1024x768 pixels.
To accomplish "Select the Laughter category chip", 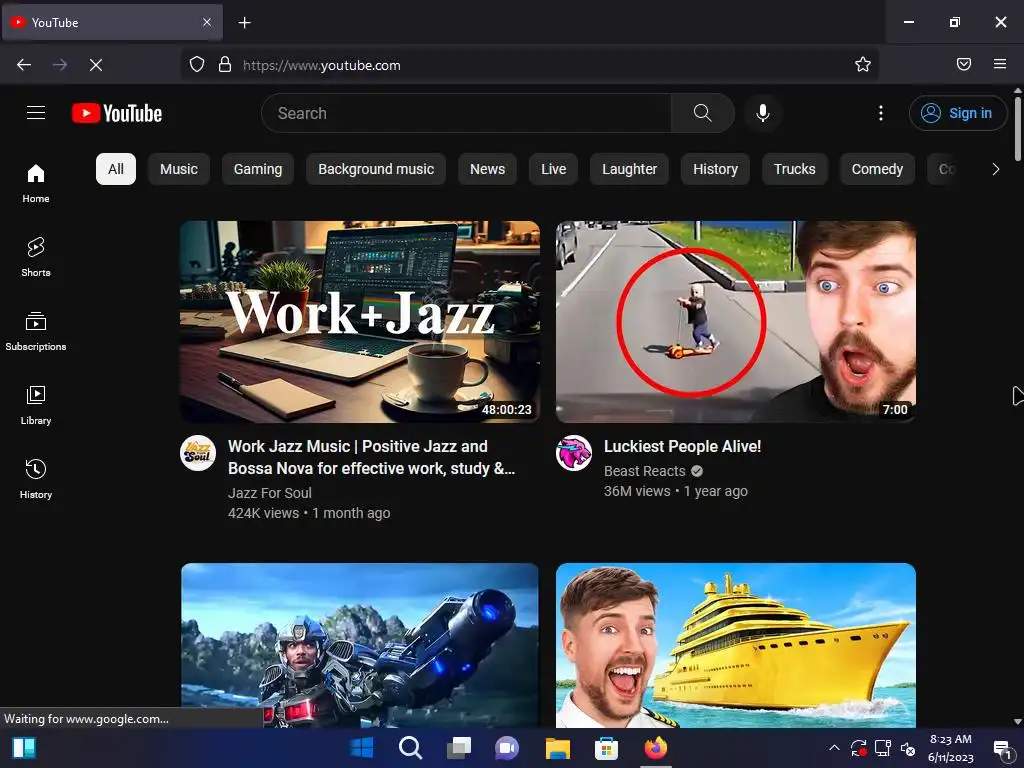I will 630,169.
